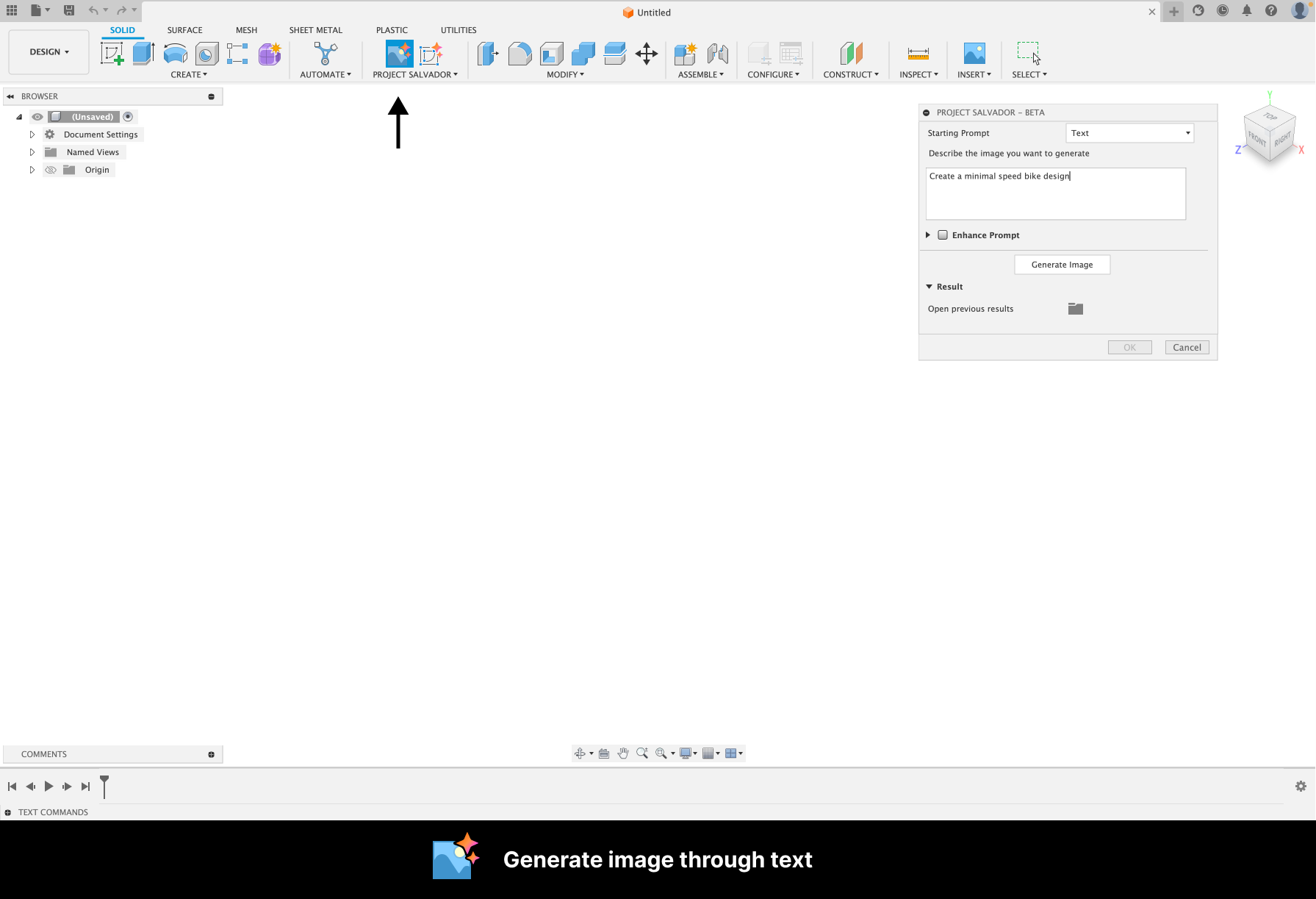Viewport: 1316px width, 899px height.
Task: Click the OK button
Action: pyautogui.click(x=1129, y=348)
